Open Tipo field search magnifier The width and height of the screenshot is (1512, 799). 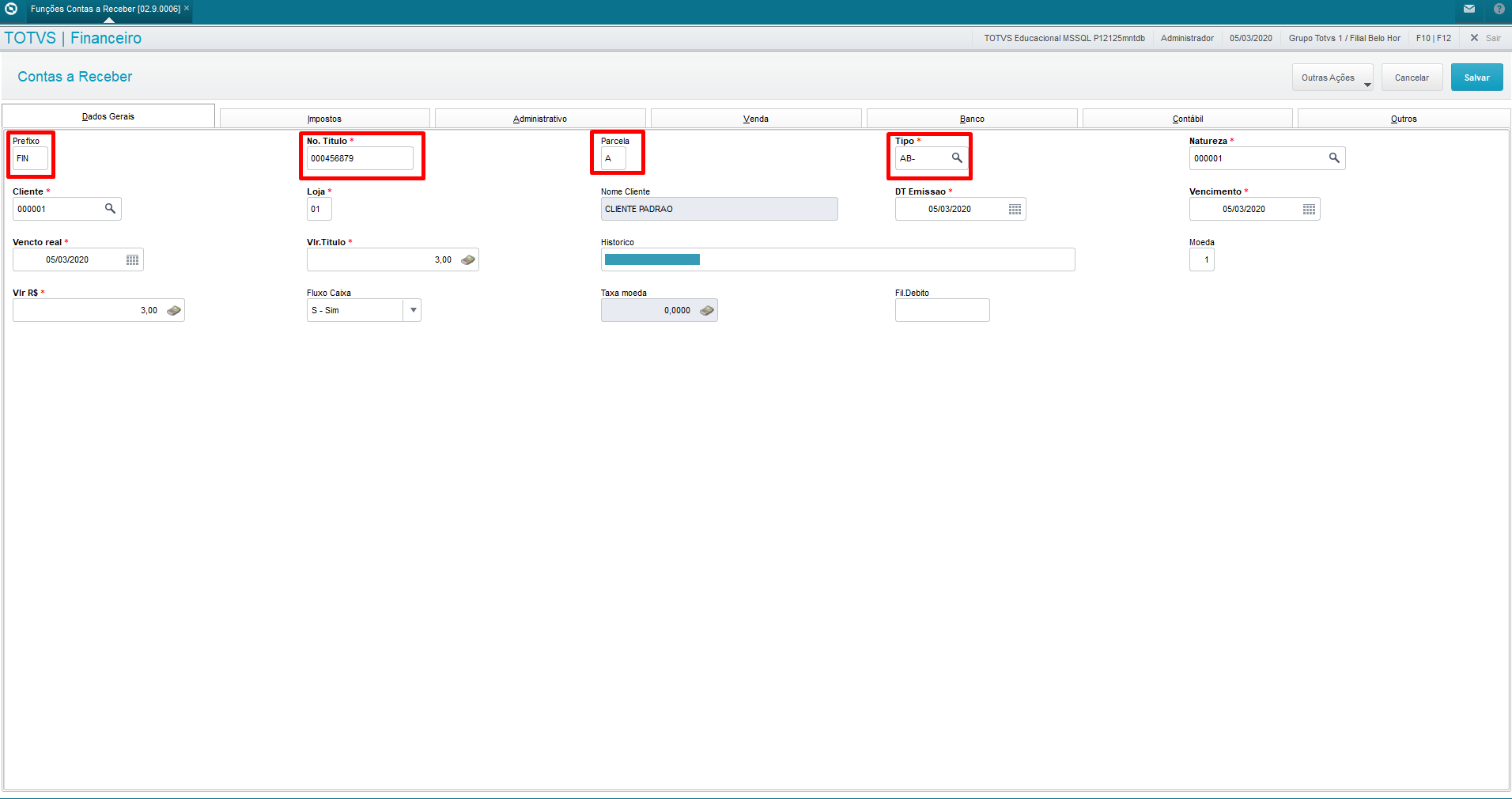click(x=957, y=158)
